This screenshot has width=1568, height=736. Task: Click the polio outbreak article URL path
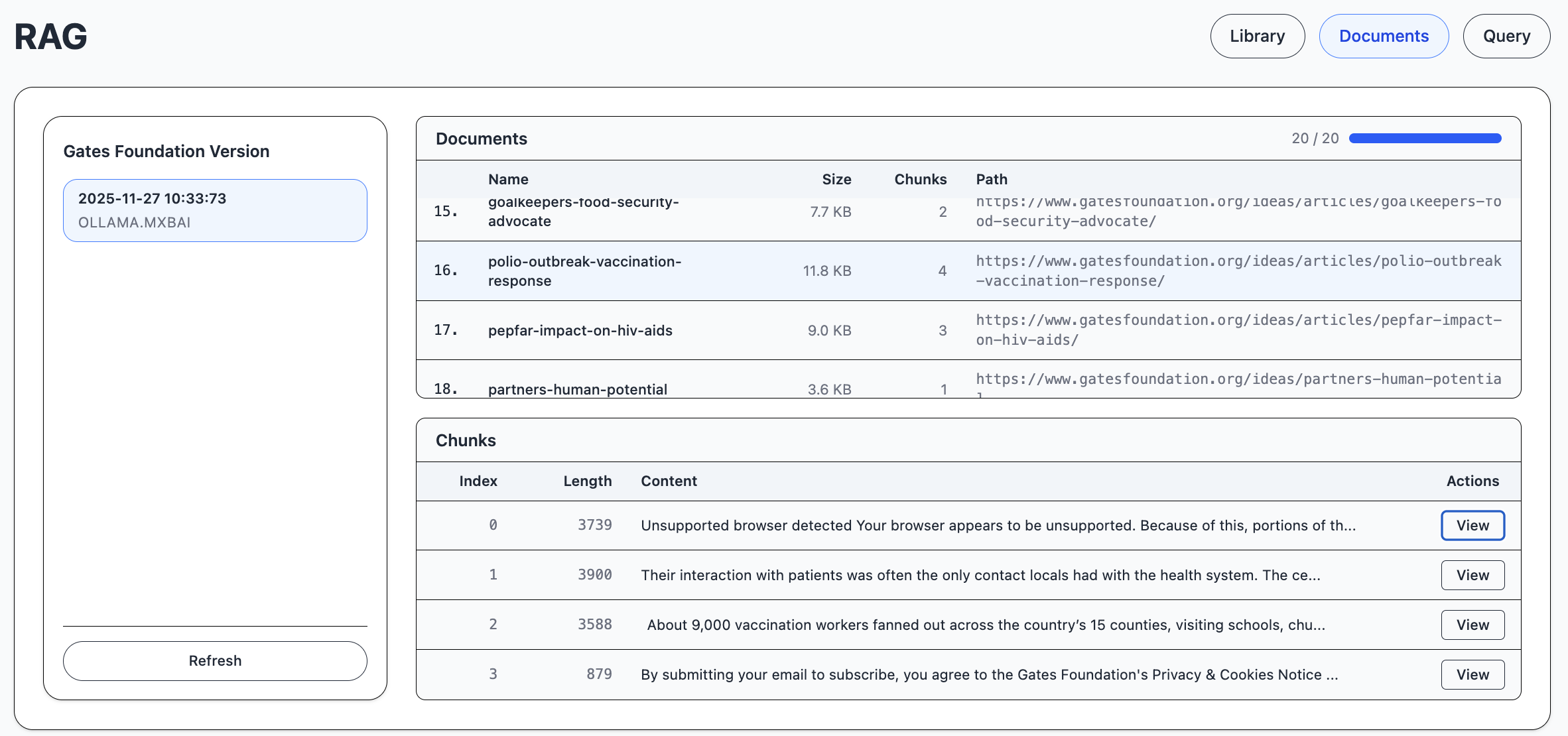pos(1238,271)
